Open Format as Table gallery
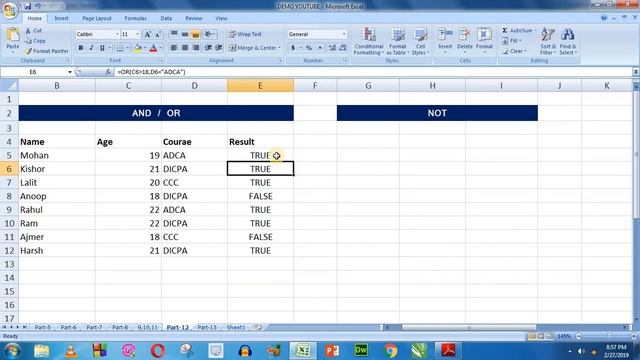640x360 pixels. point(397,41)
